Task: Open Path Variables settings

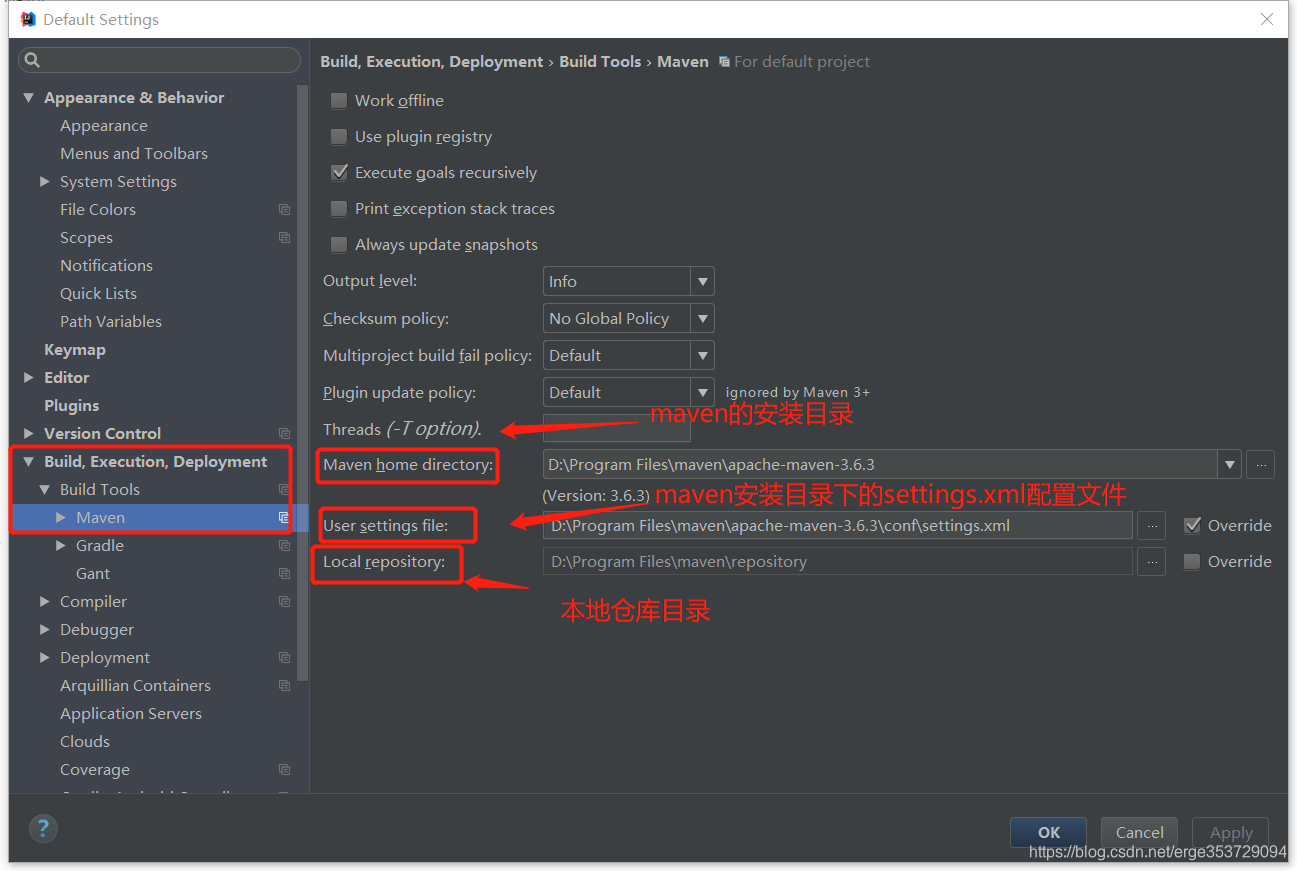Action: pos(111,321)
